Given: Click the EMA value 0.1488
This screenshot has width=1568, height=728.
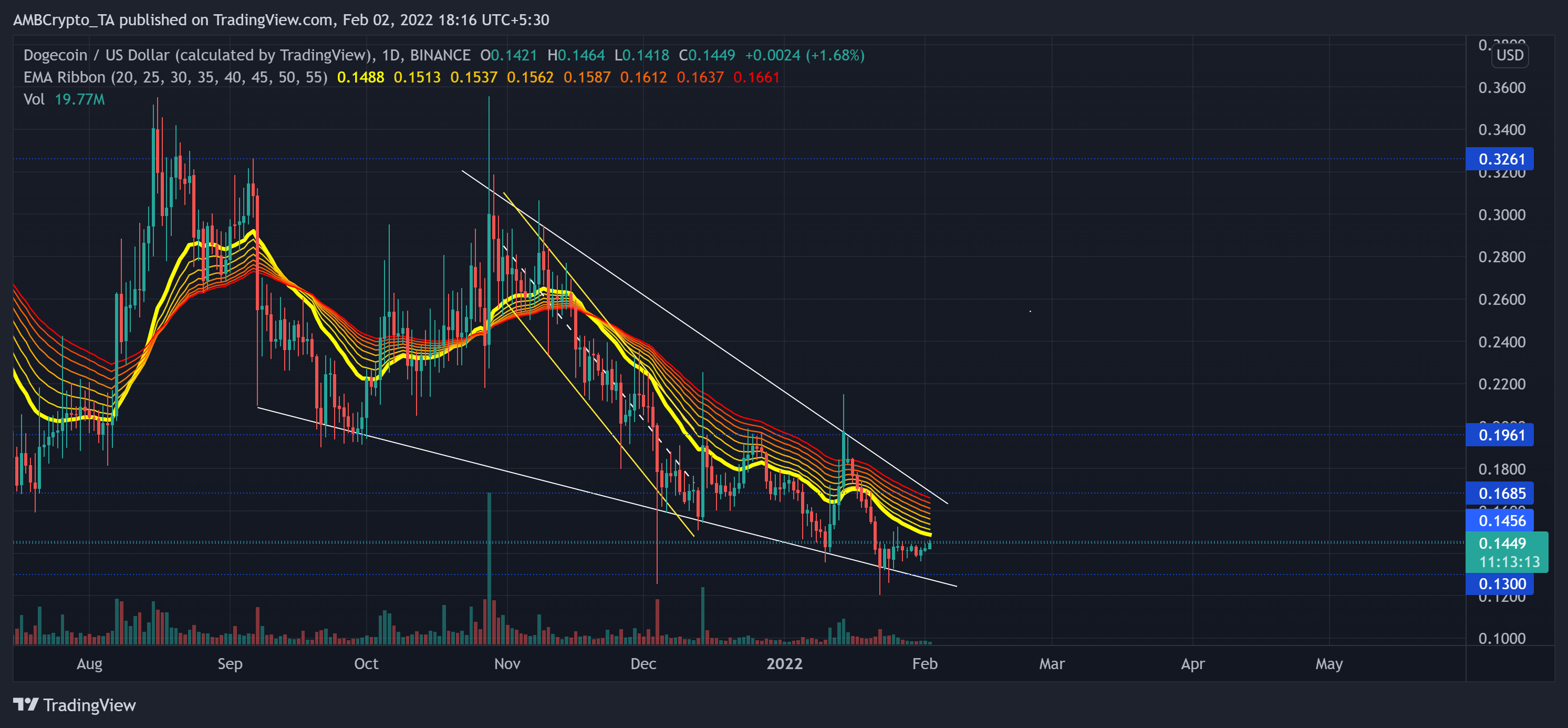Looking at the screenshot, I should click(360, 77).
